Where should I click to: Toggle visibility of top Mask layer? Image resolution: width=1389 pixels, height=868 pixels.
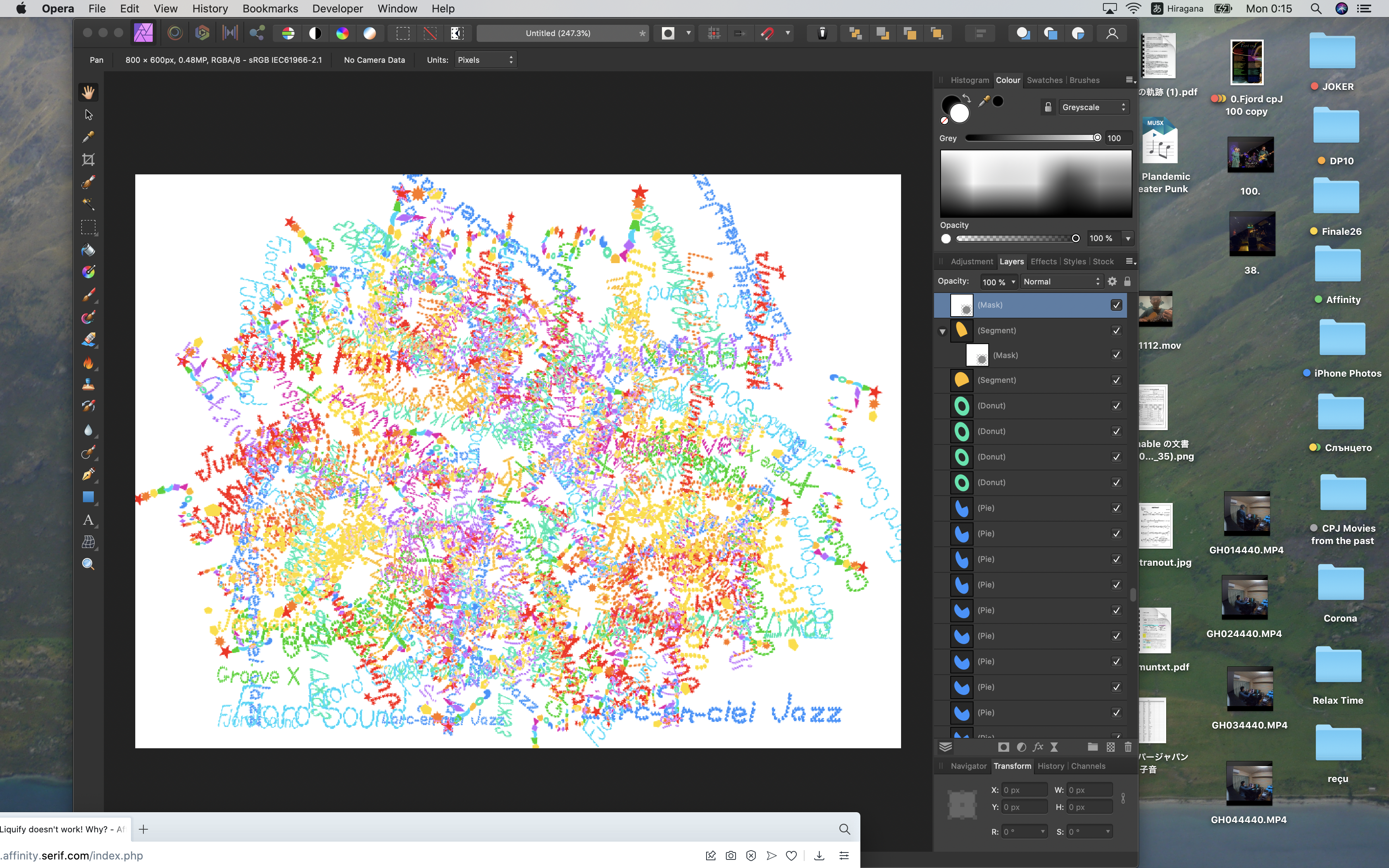click(1117, 305)
